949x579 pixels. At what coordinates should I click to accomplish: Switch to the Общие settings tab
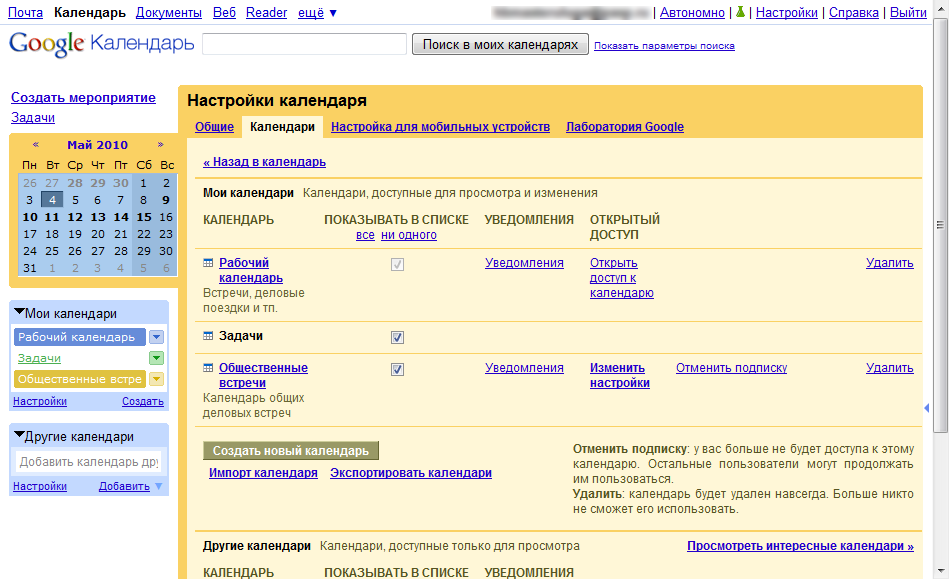[214, 127]
